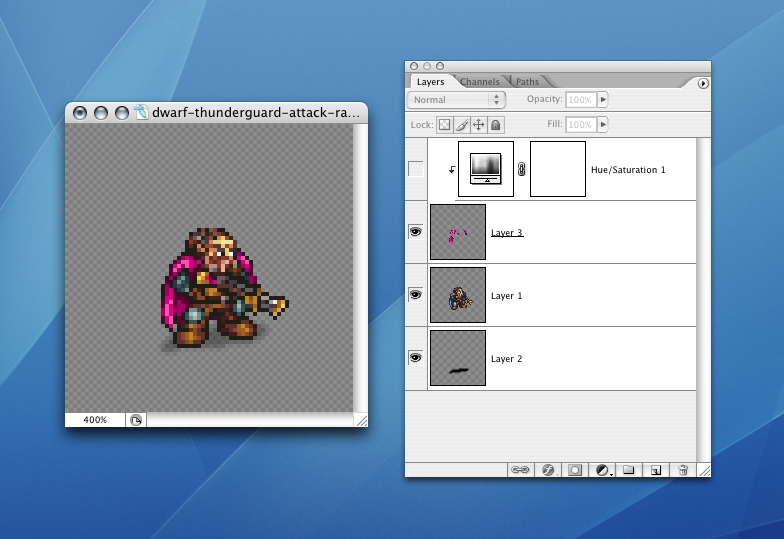
Task: Select the Hue/Saturation adjustment thumbnail
Action: click(486, 169)
